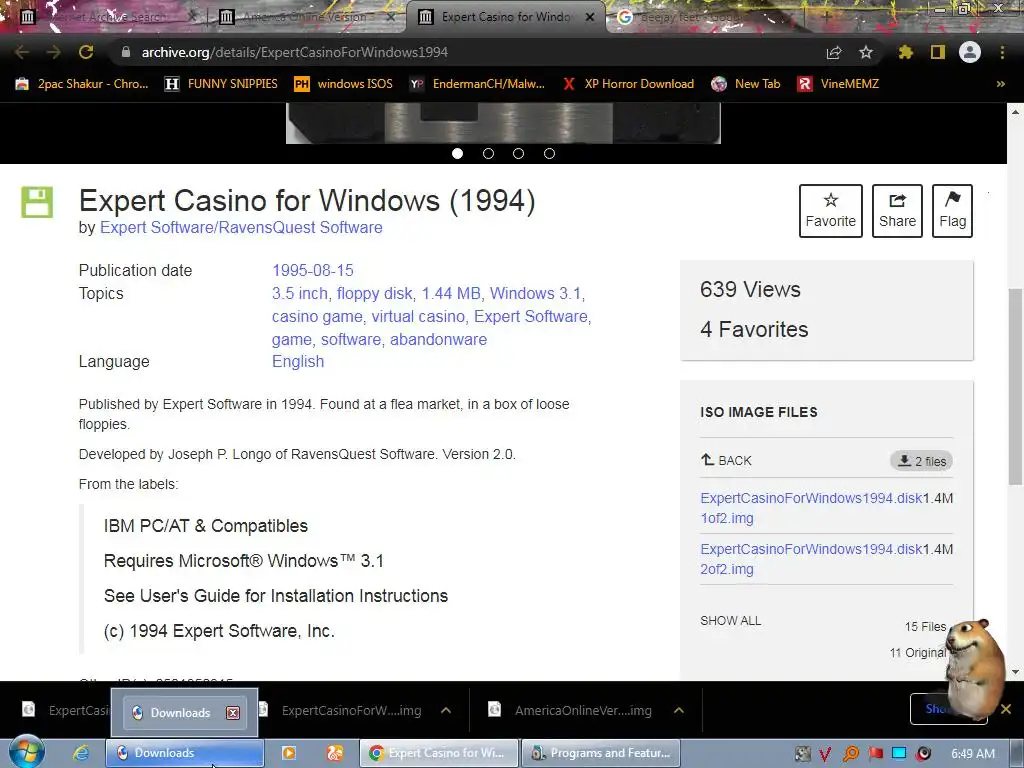Go forward in browser history
The image size is (1024, 768).
click(x=54, y=52)
